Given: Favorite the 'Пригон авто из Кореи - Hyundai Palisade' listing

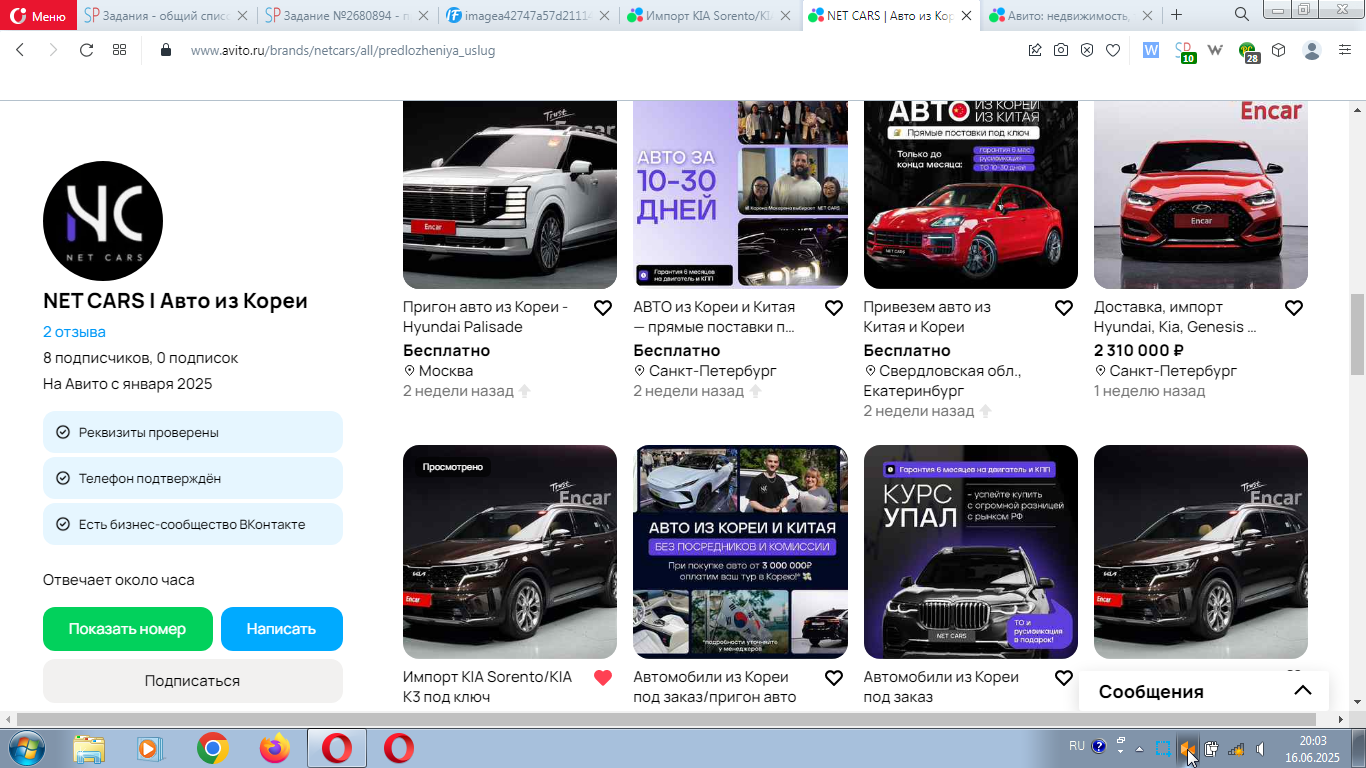Looking at the screenshot, I should pos(603,308).
